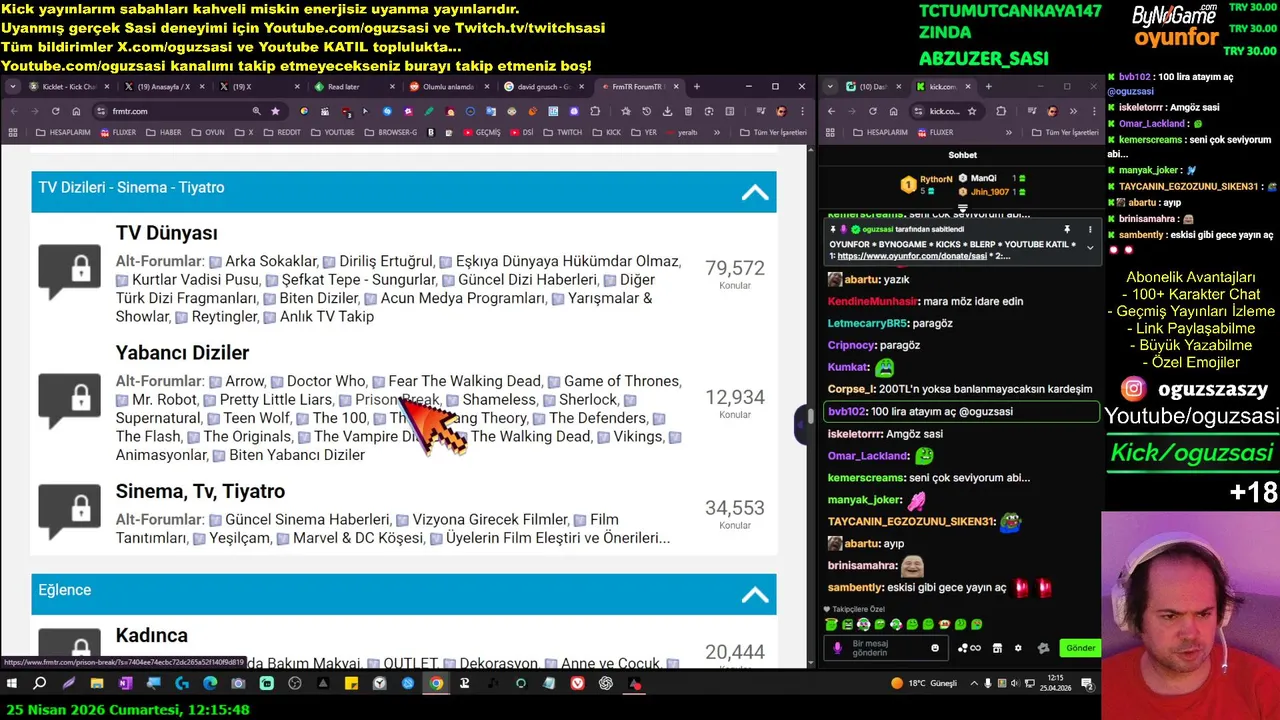The image size is (1280, 720).
Task: Expand the pinned message in Kick chat
Action: [1090, 247]
